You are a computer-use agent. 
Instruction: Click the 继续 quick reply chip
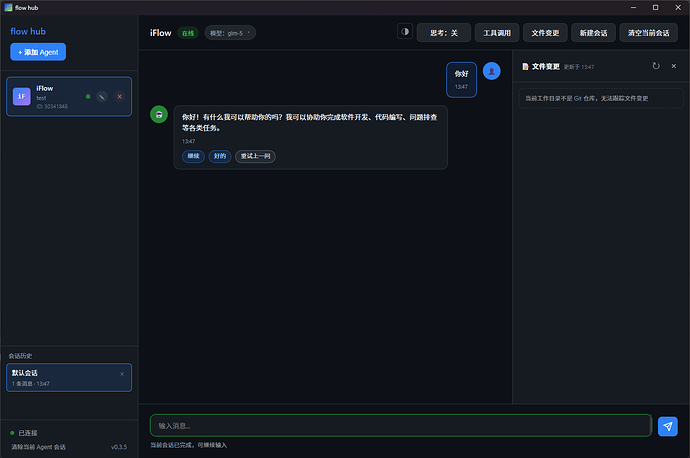pos(192,156)
